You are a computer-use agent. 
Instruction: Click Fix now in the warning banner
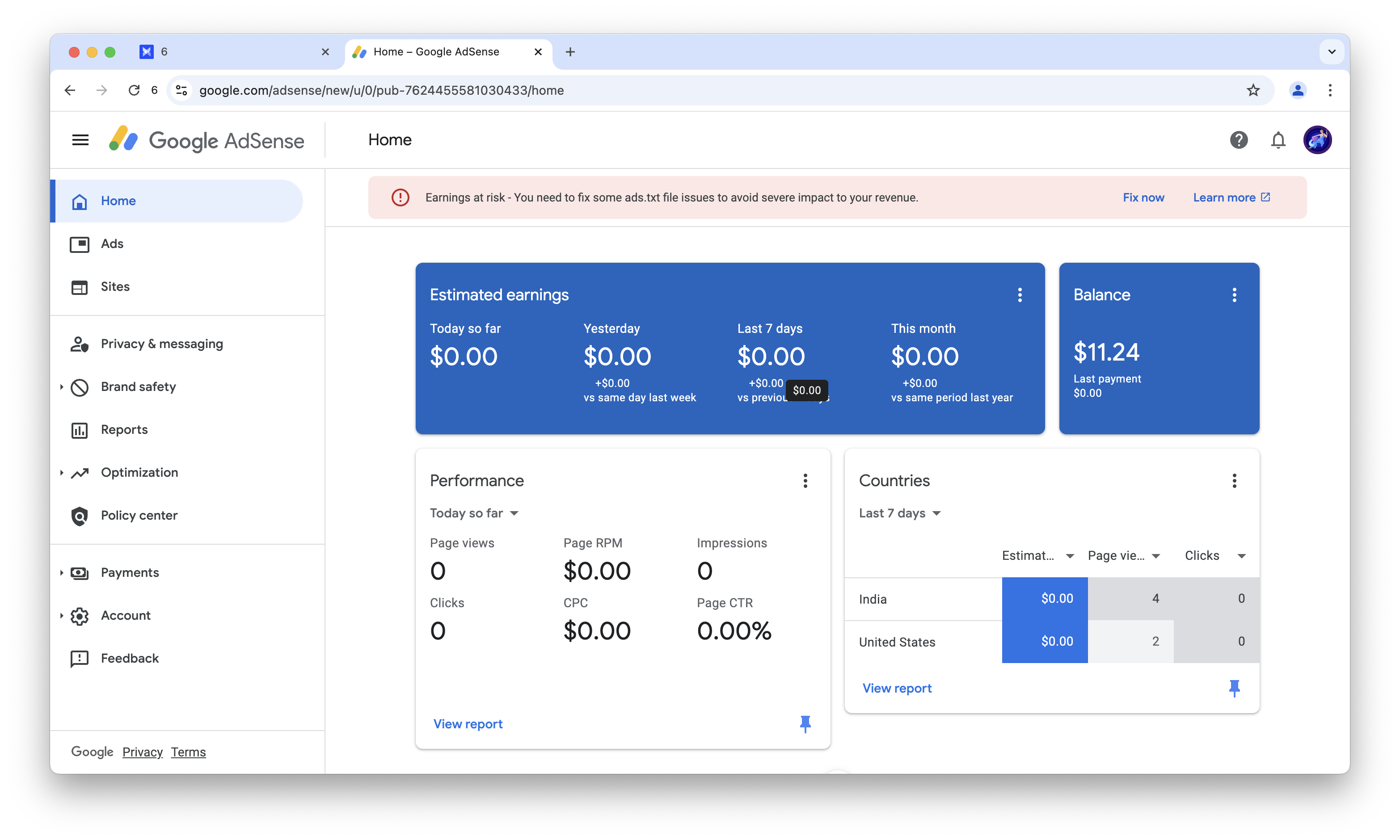click(x=1143, y=197)
